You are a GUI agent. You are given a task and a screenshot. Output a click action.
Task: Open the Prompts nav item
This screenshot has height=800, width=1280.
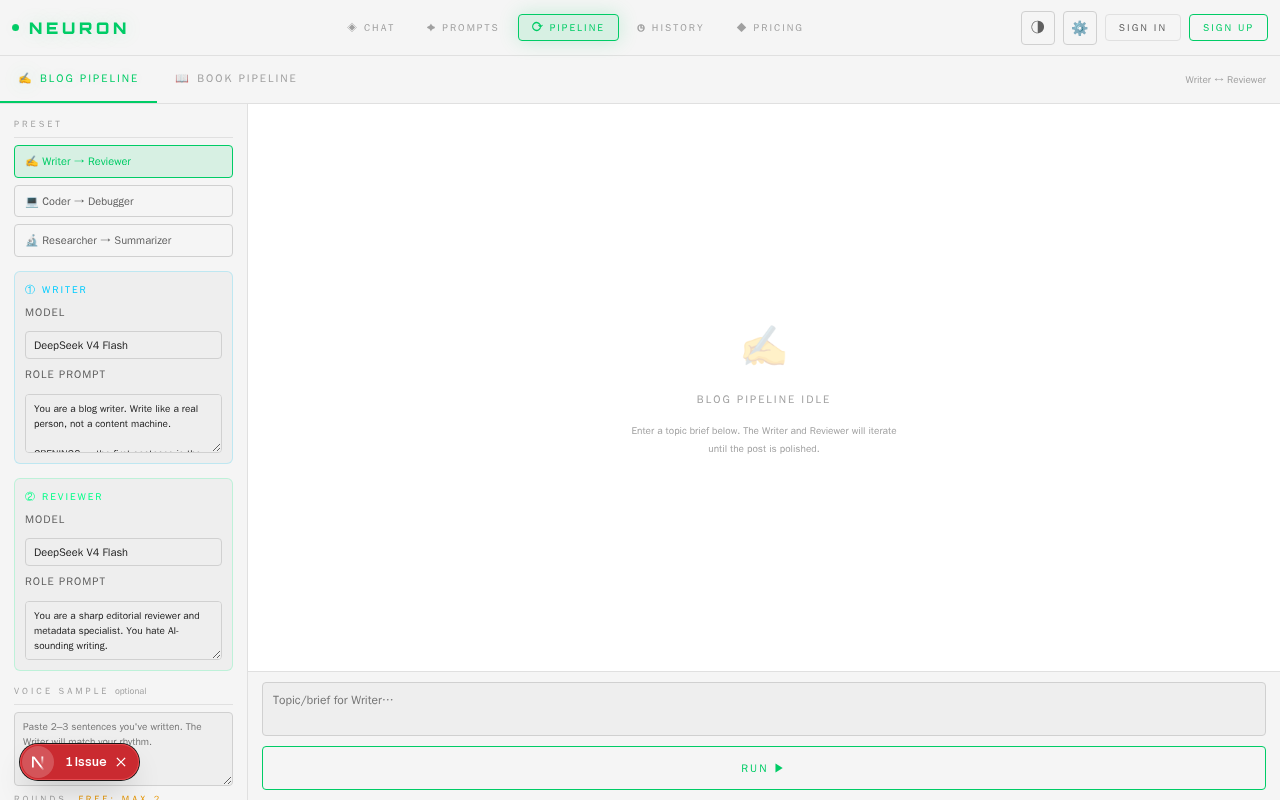tap(462, 28)
